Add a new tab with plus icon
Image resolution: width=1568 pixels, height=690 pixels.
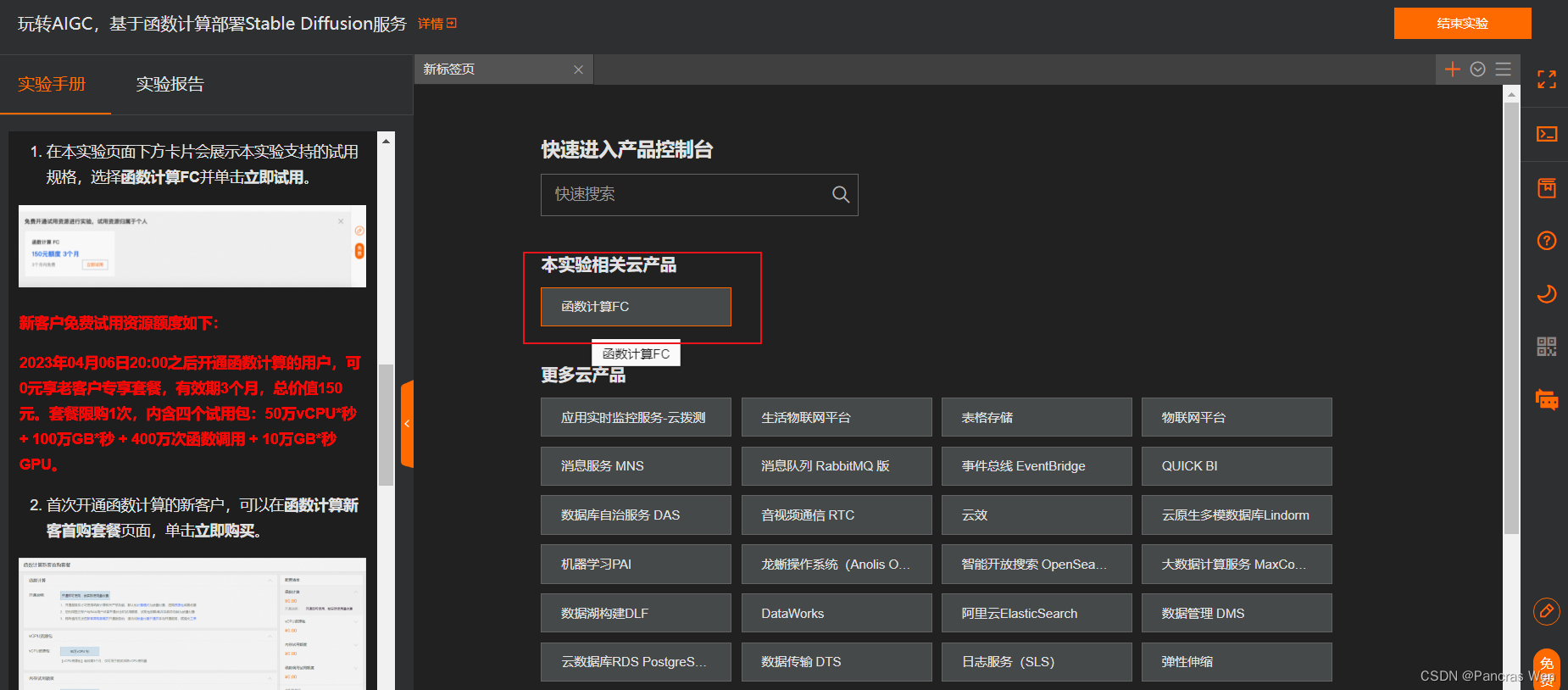1453,70
